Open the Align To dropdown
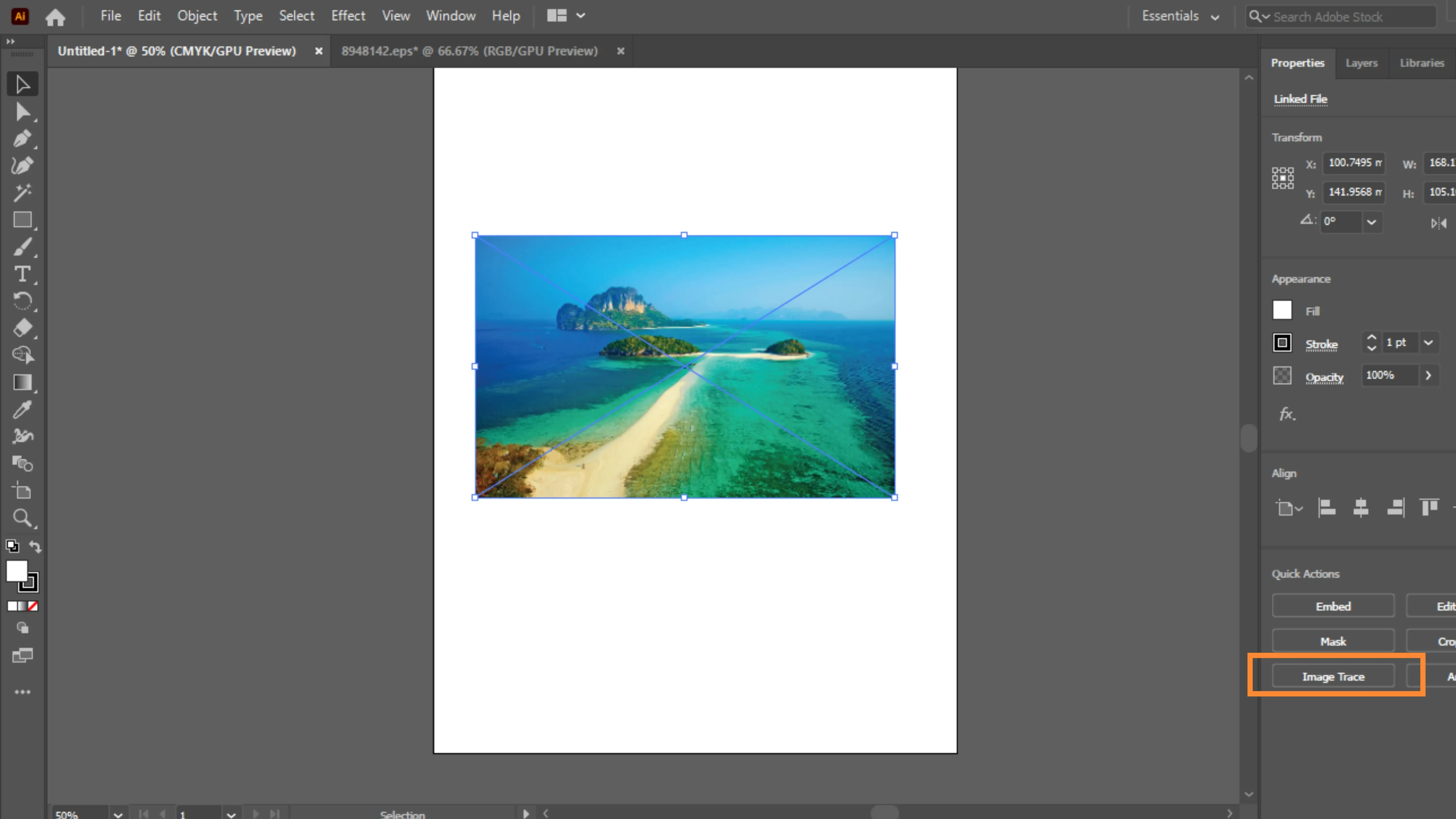Image resolution: width=1456 pixels, height=819 pixels. 1289,508
